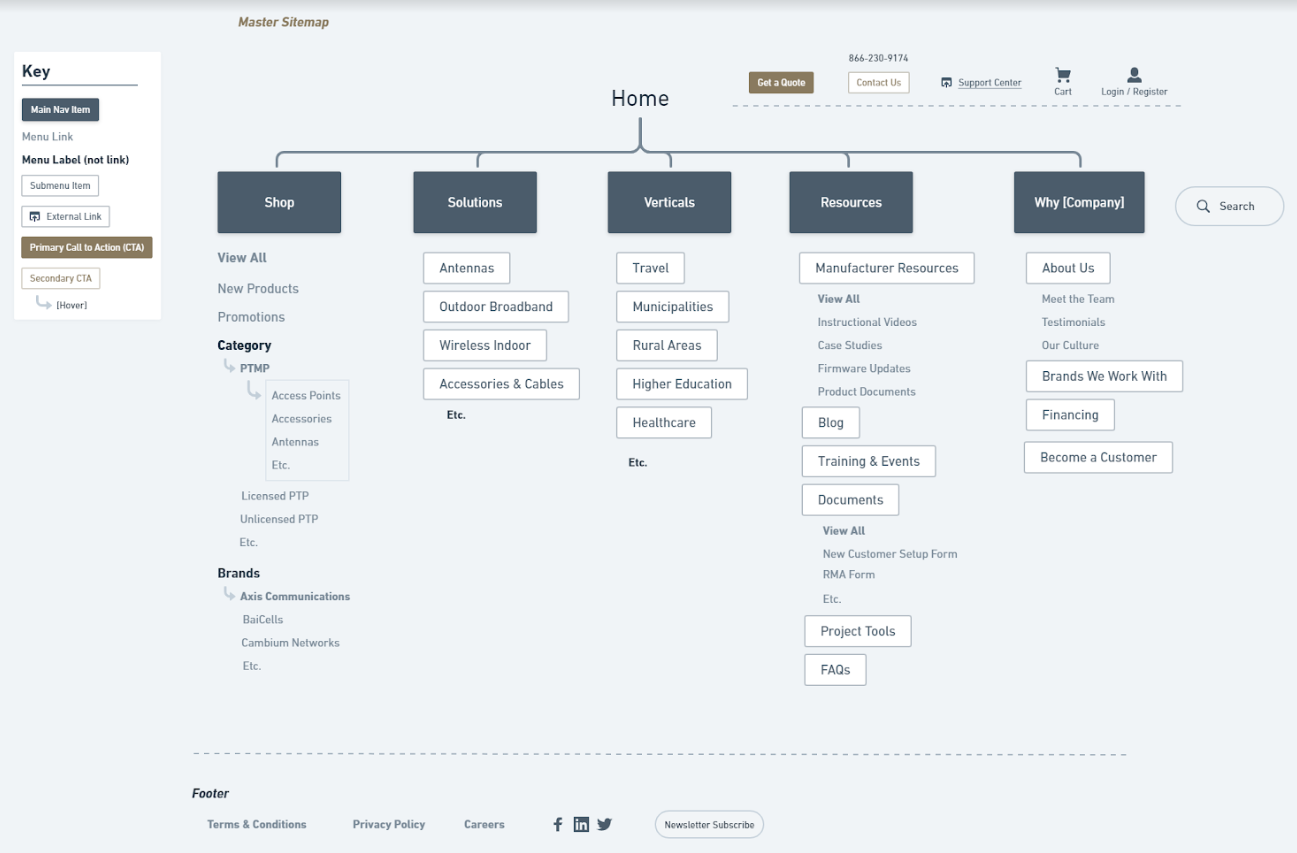Click the Twitter icon in the footer

pyautogui.click(x=604, y=824)
